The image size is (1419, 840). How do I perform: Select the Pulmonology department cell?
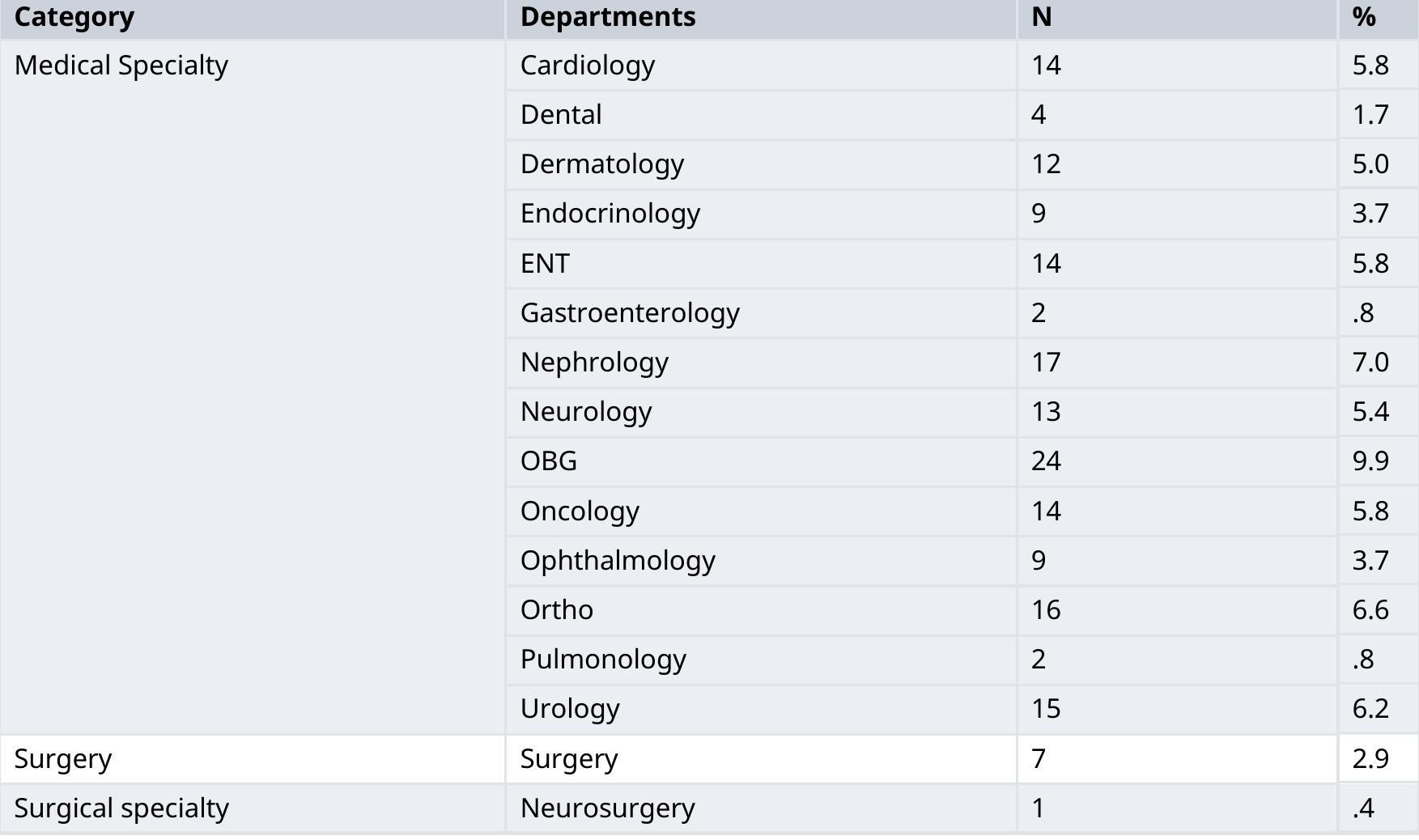603,660
